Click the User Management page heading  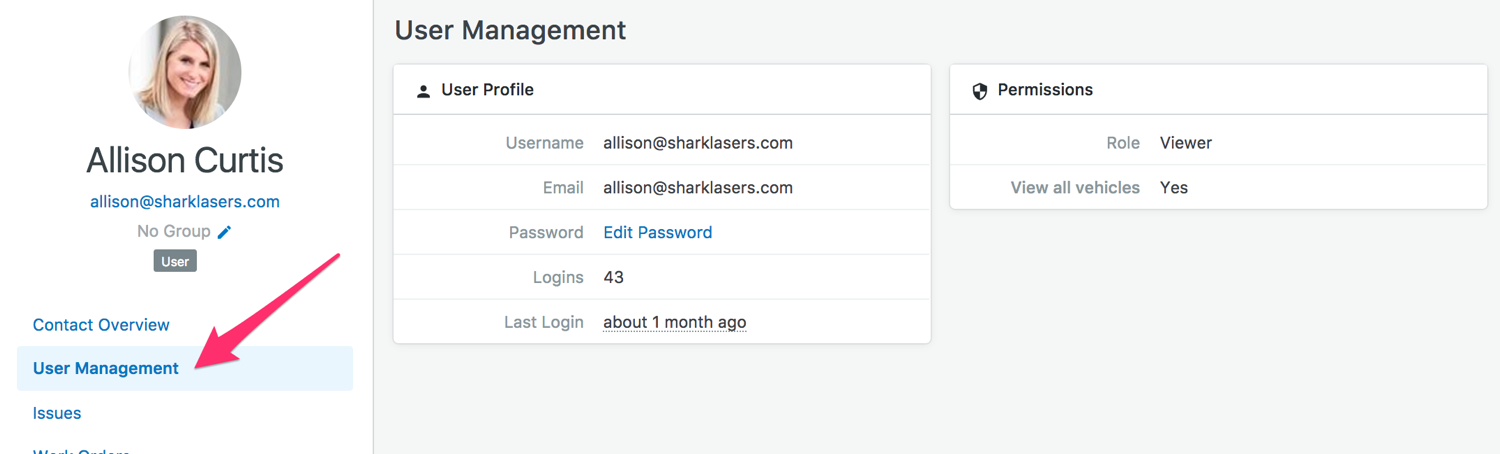(510, 30)
